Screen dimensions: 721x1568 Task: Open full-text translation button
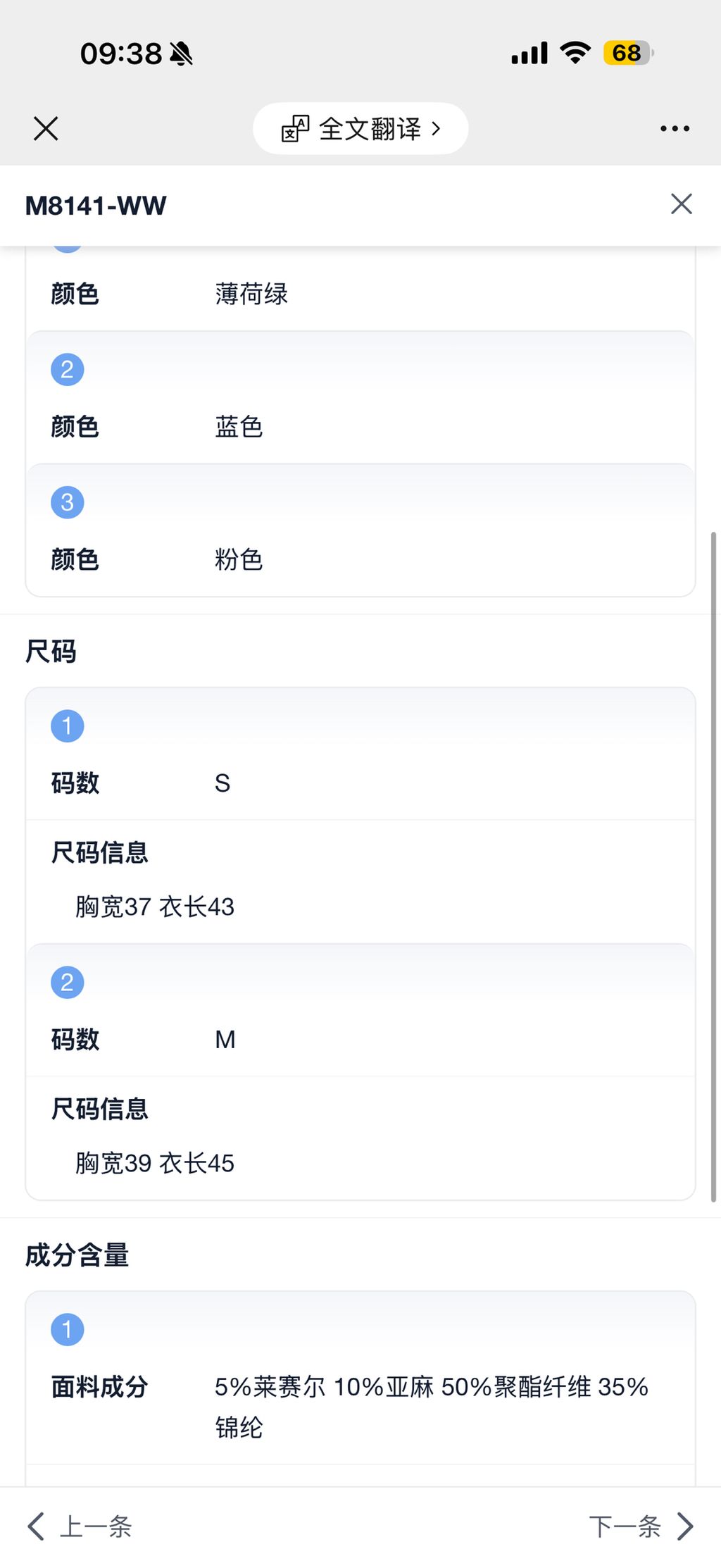pos(370,129)
